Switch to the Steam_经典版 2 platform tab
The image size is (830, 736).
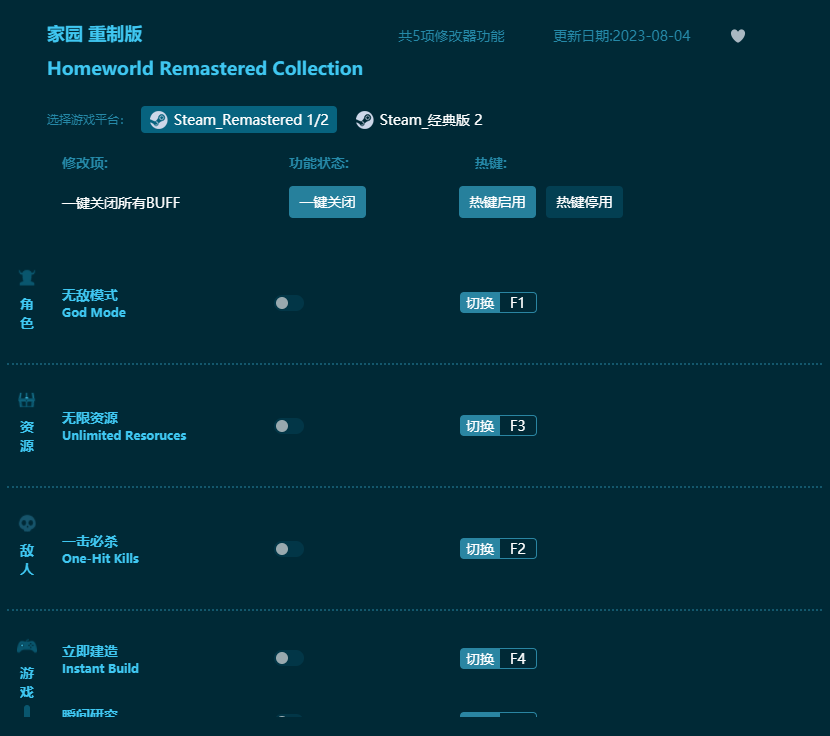[420, 120]
